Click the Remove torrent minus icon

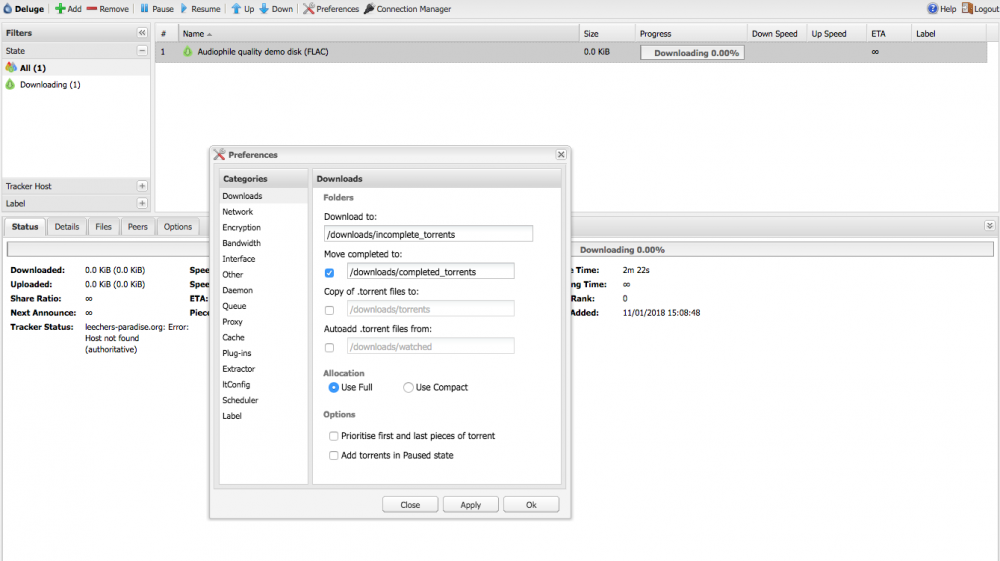(x=92, y=9)
